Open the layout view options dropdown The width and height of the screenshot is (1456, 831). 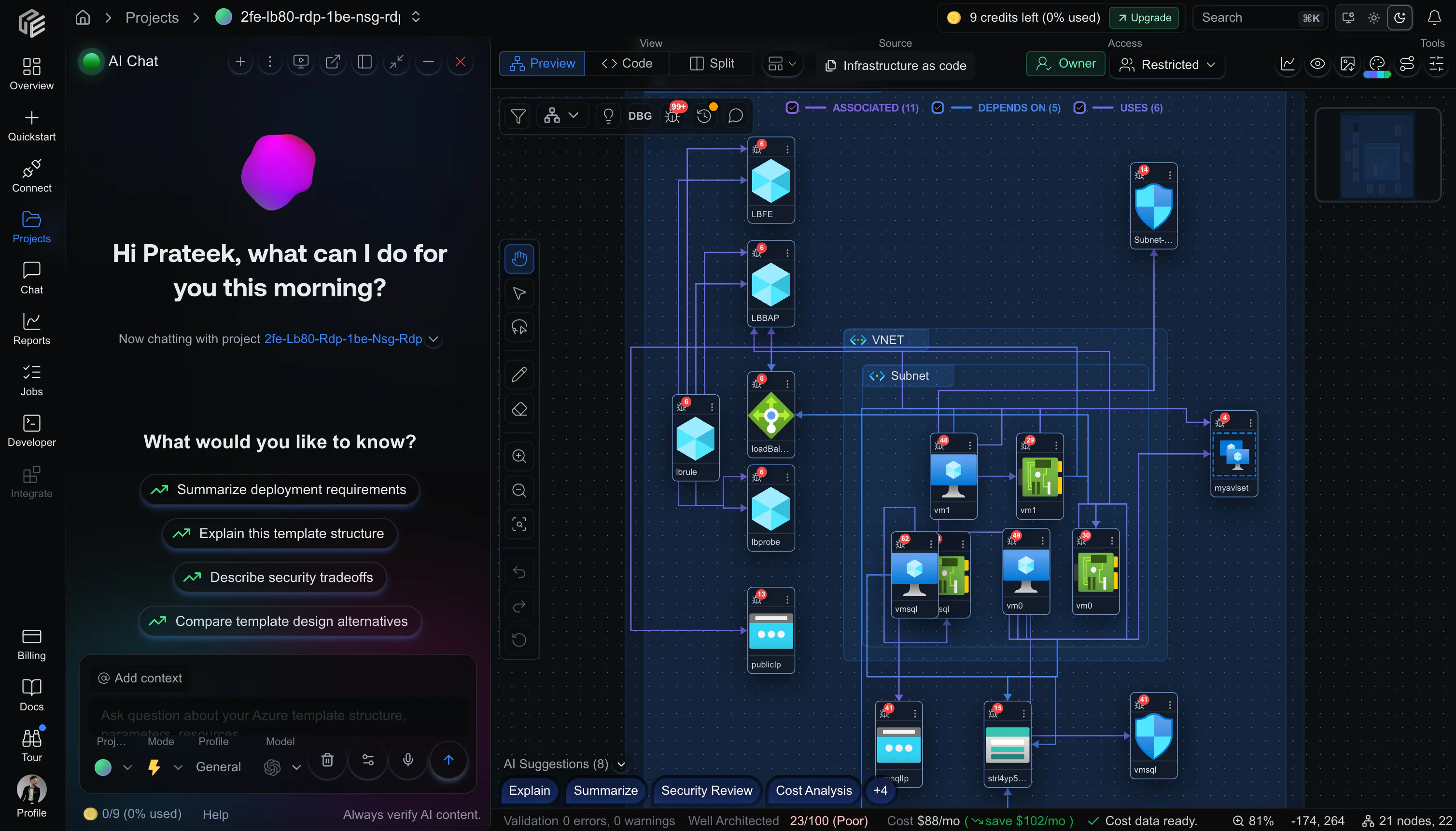782,64
